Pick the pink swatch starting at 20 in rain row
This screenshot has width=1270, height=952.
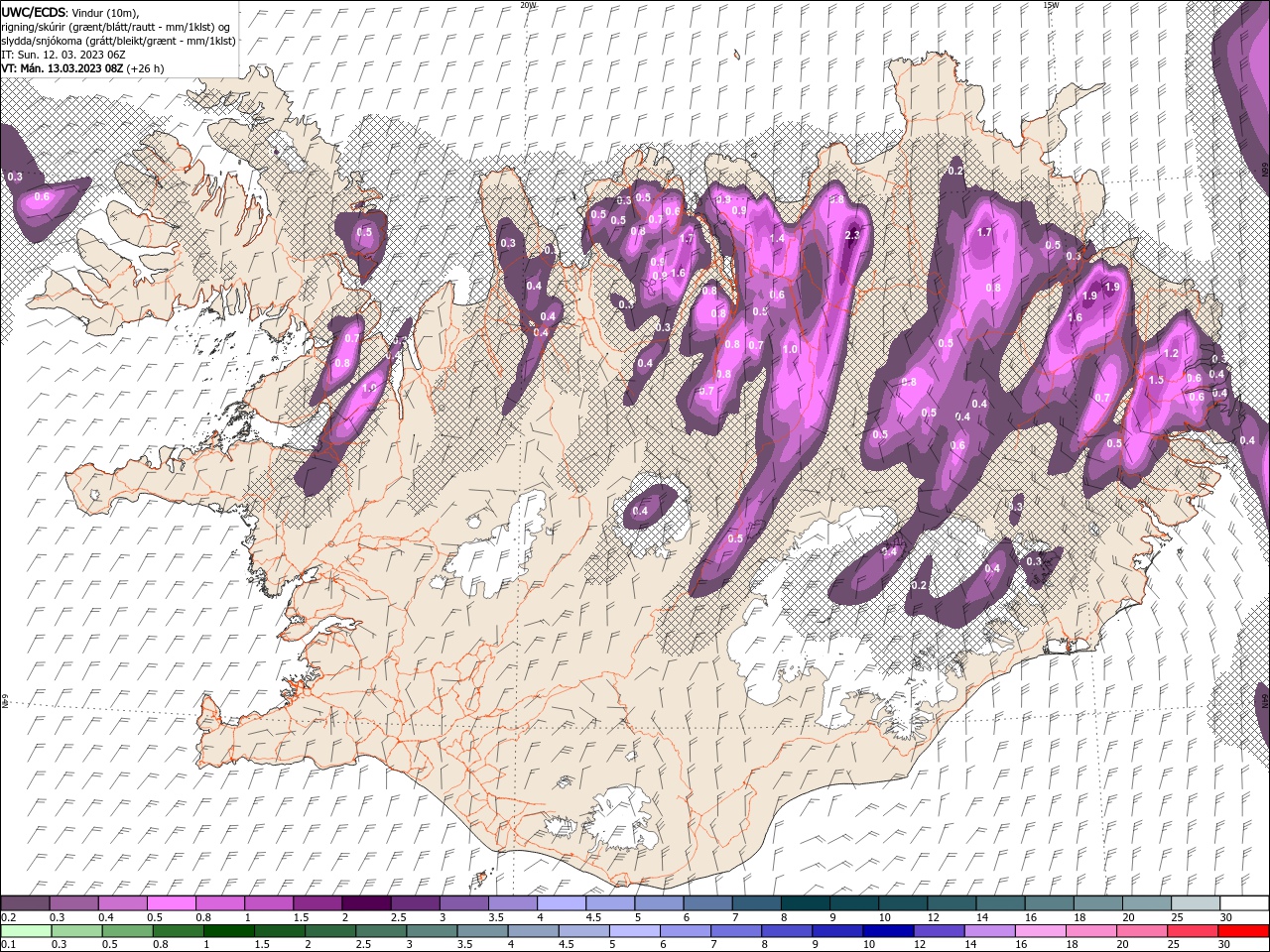click(x=1140, y=931)
